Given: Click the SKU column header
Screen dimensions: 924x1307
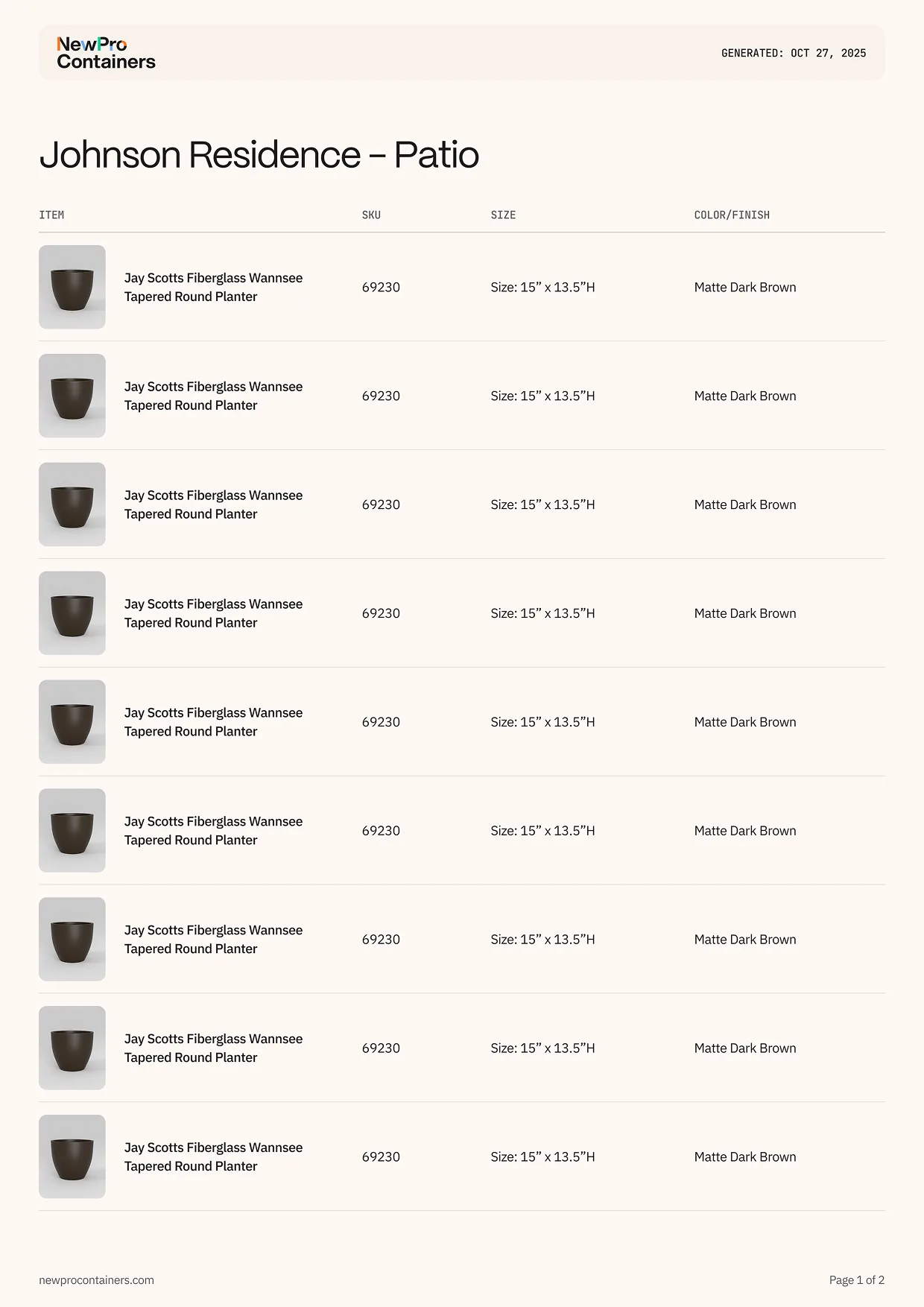Looking at the screenshot, I should point(371,215).
